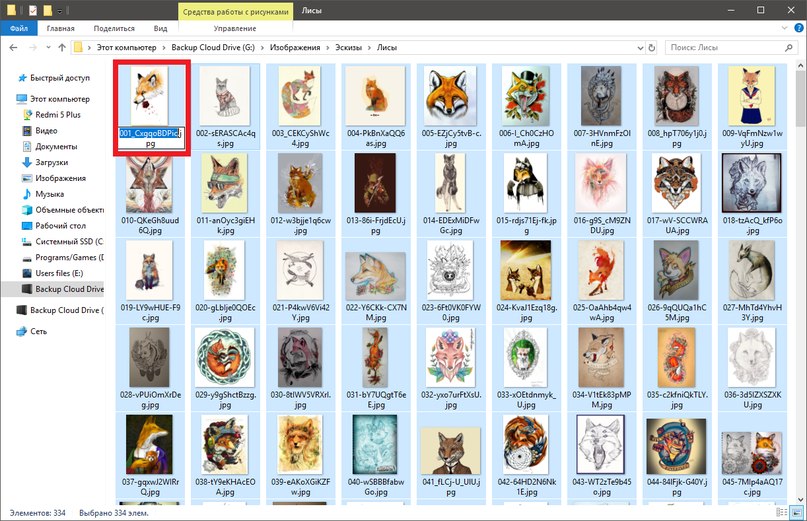
Task: Select Музыка in the sidebar
Action: [49, 193]
